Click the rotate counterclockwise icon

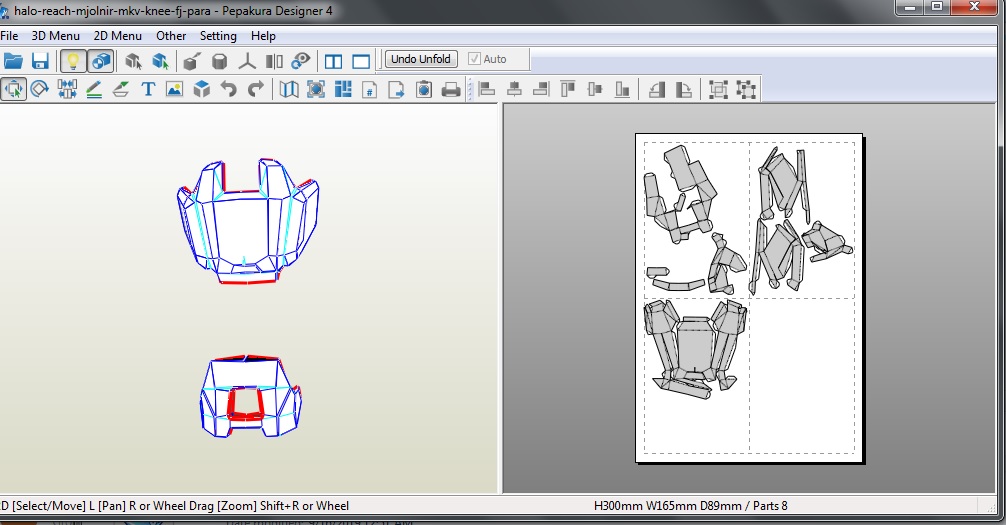(656, 89)
